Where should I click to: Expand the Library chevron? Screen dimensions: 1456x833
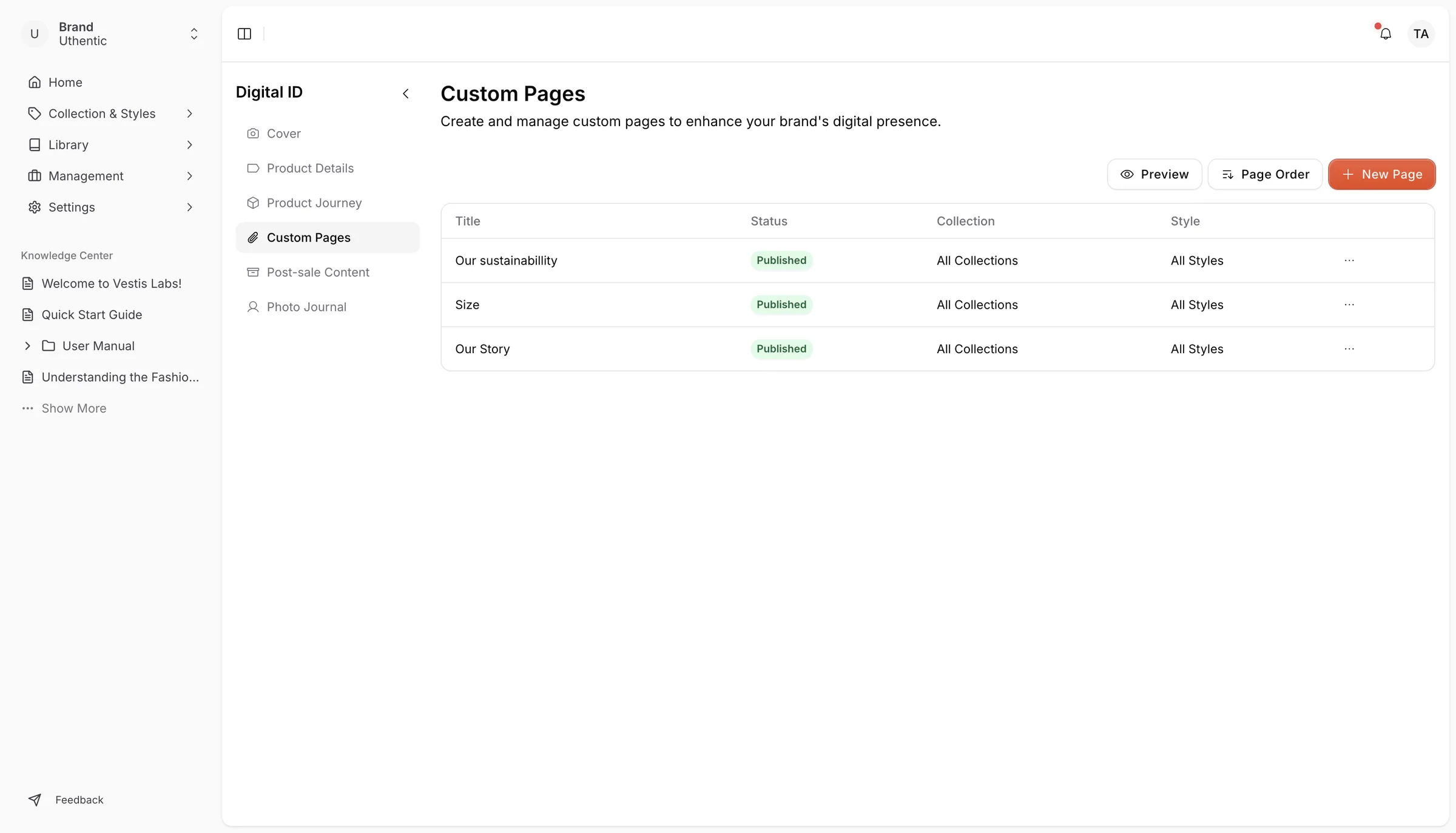[x=189, y=144]
